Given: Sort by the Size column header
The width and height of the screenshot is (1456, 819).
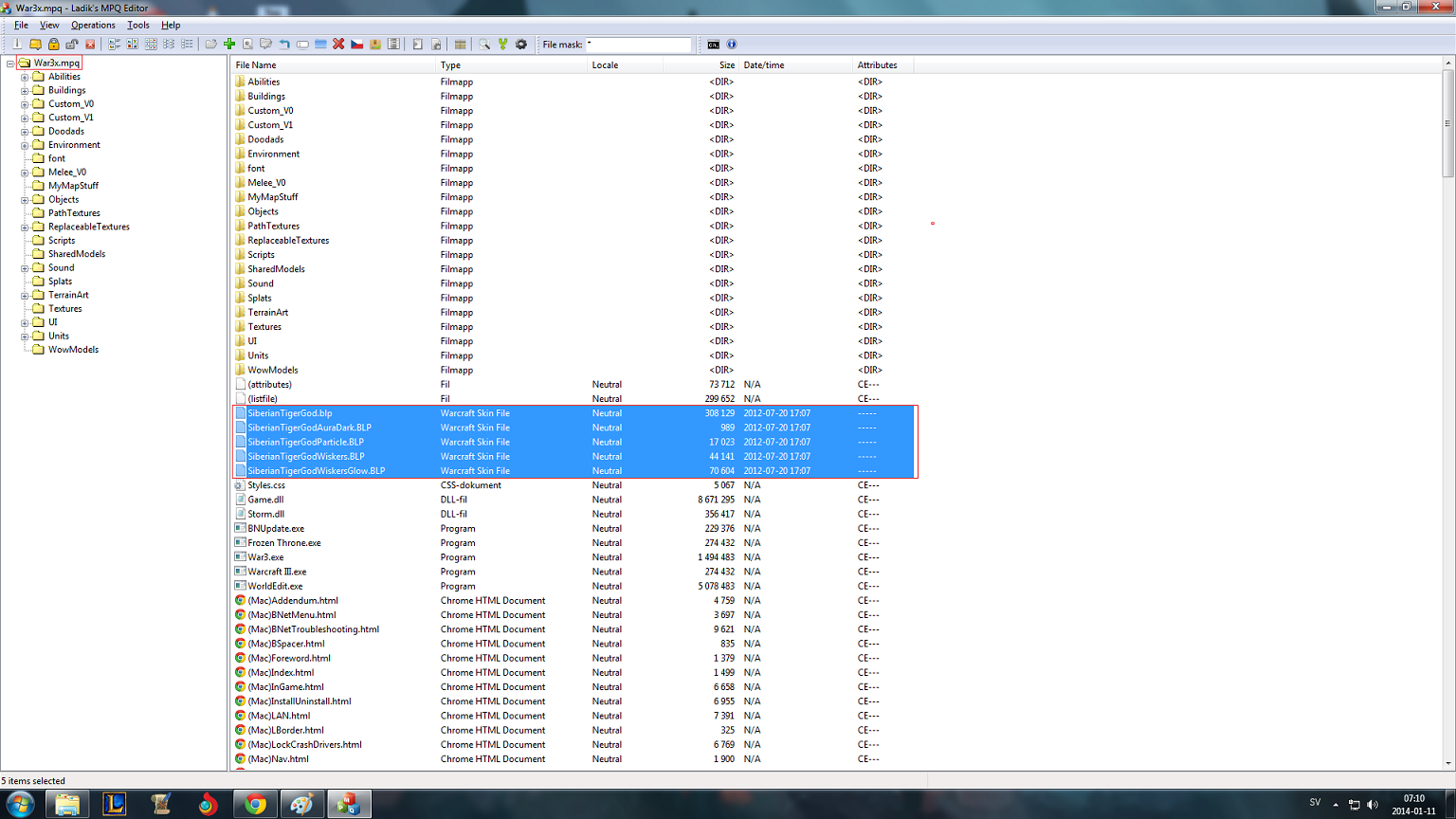Looking at the screenshot, I should click(x=701, y=65).
